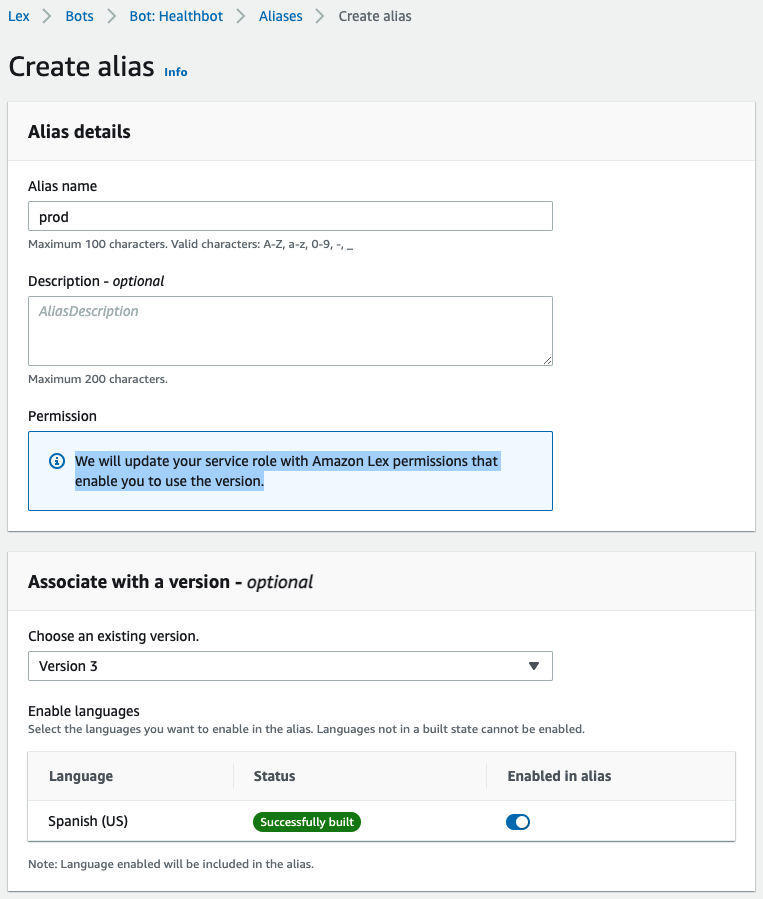
Task: Click the Language column header
Action: (x=81, y=776)
